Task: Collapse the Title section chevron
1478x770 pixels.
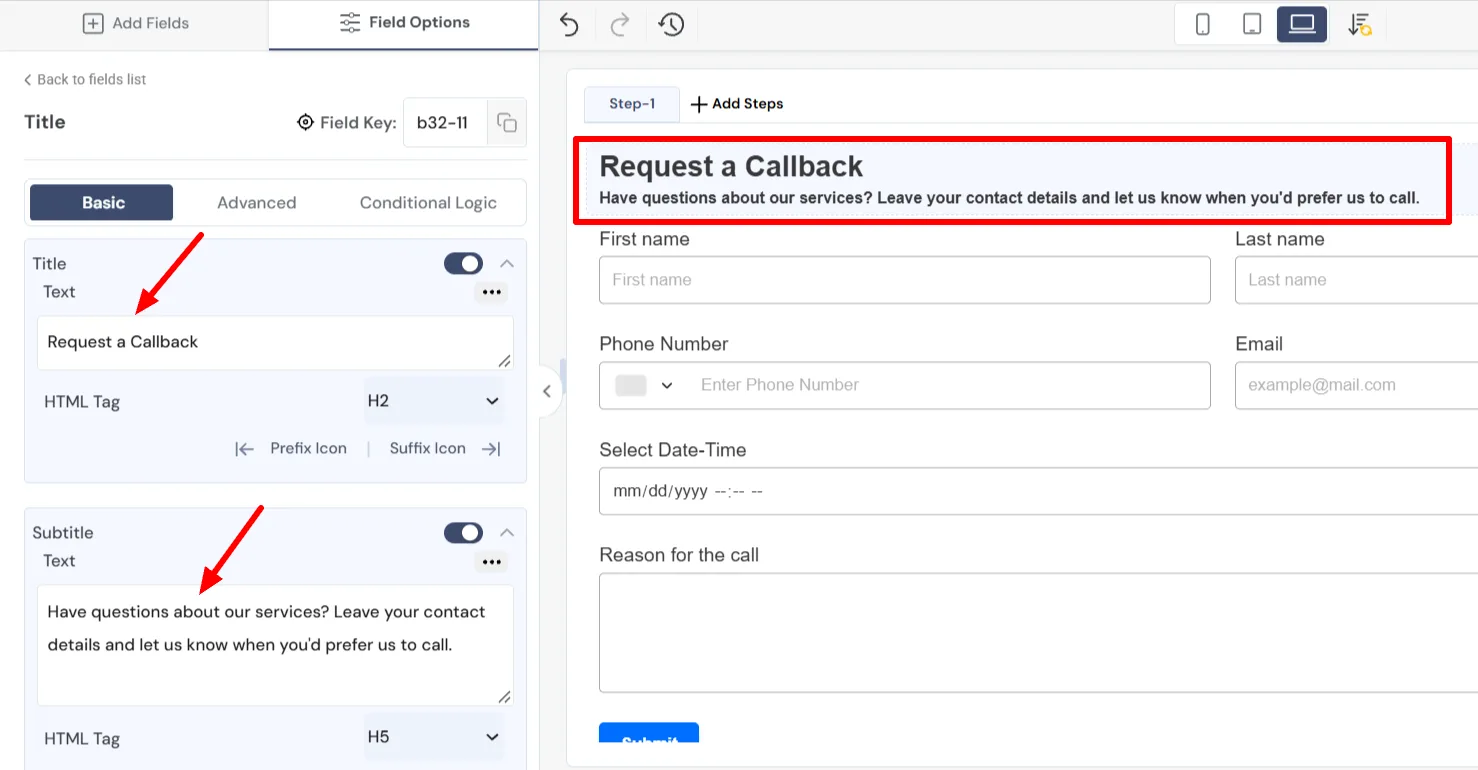Action: [x=507, y=264]
